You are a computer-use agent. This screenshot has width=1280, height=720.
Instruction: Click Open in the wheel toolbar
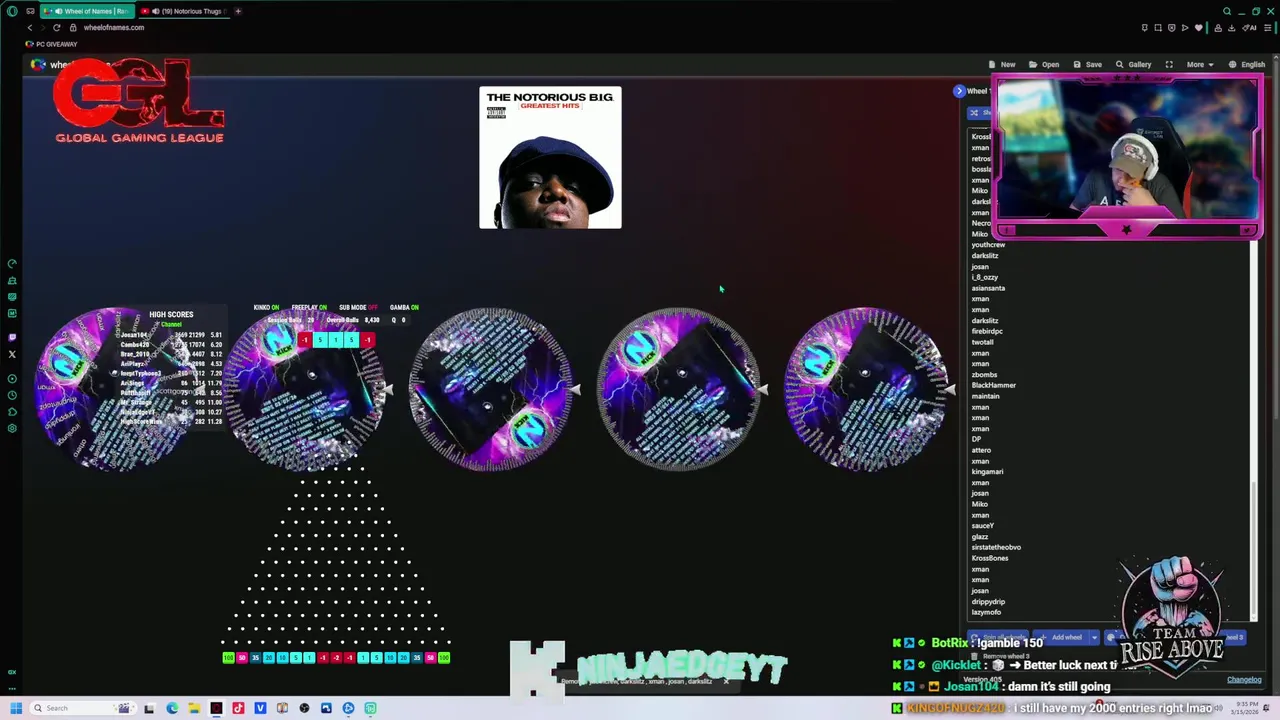point(1044,65)
